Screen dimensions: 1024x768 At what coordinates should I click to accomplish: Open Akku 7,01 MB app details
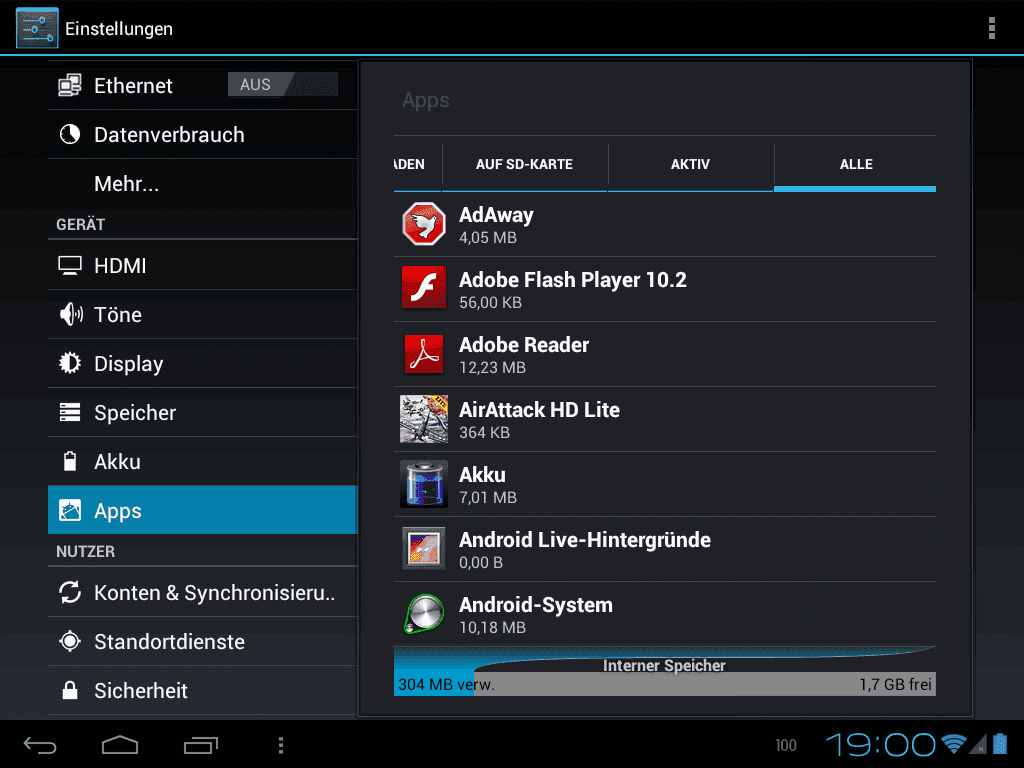tap(665, 484)
